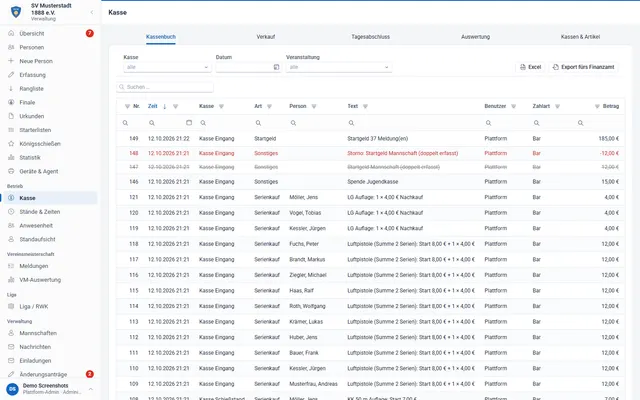The height and width of the screenshot is (400, 640).
Task: Open the Datum calendar picker icon
Action: (x=276, y=67)
